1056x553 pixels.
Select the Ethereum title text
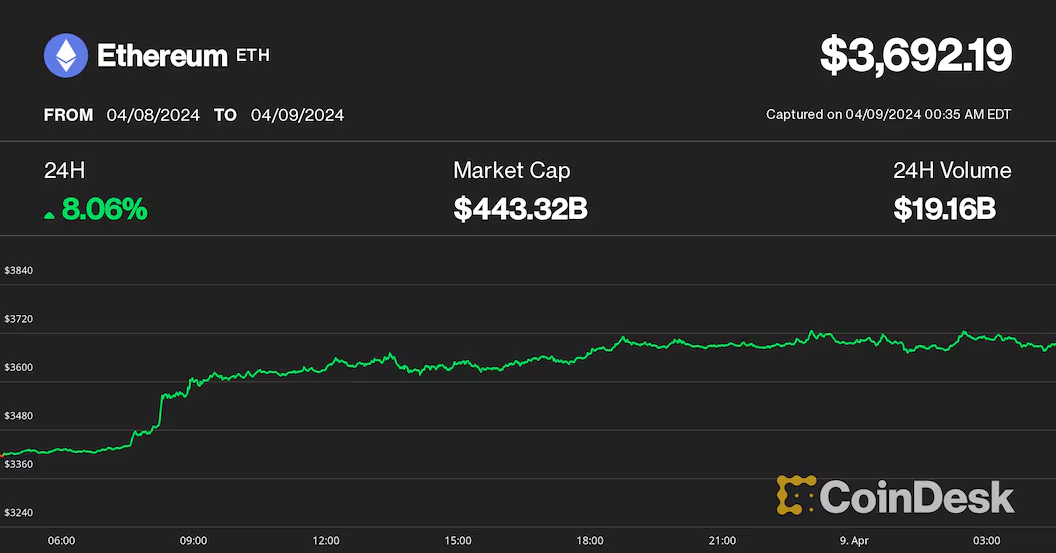162,56
